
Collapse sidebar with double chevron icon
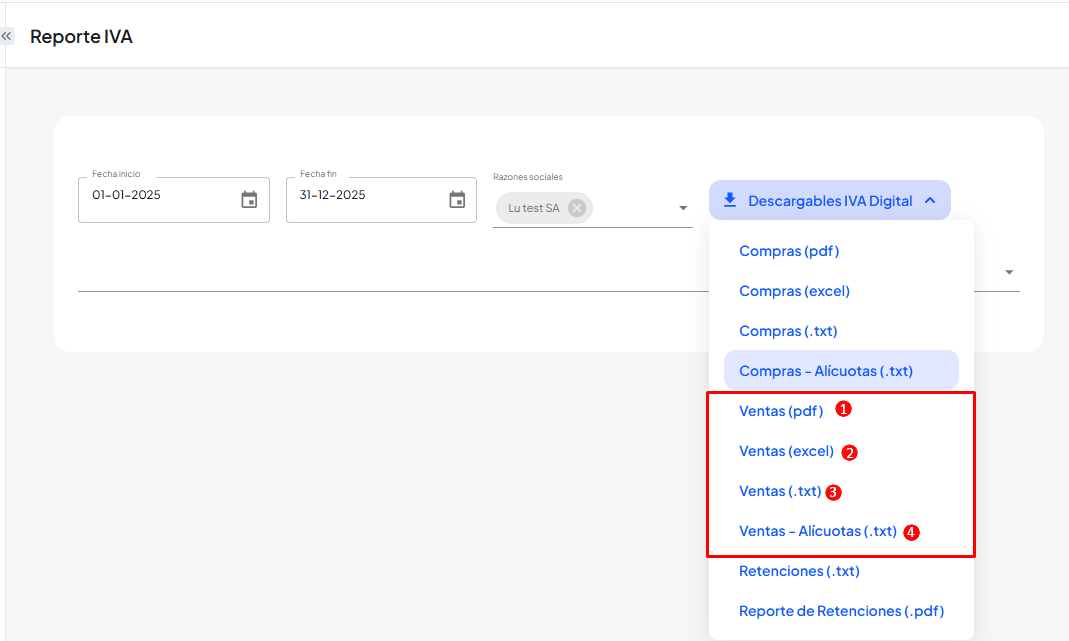[x=7, y=36]
